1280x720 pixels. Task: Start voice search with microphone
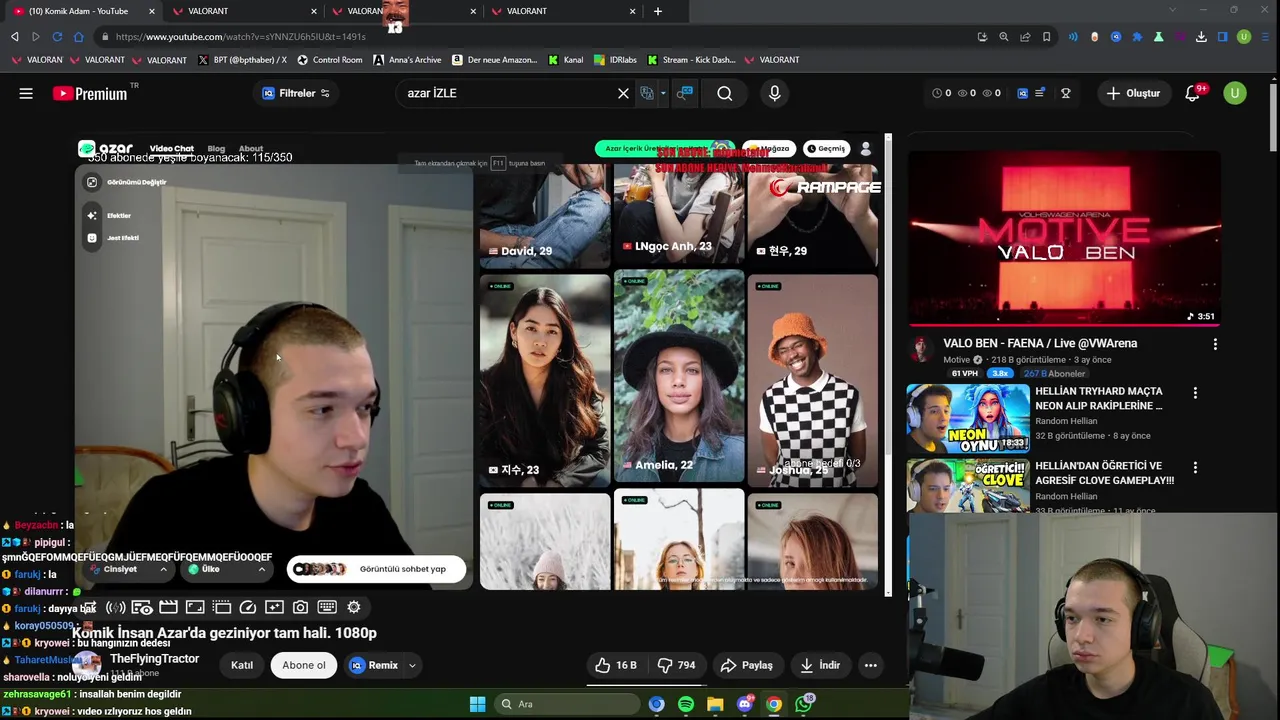click(x=774, y=93)
